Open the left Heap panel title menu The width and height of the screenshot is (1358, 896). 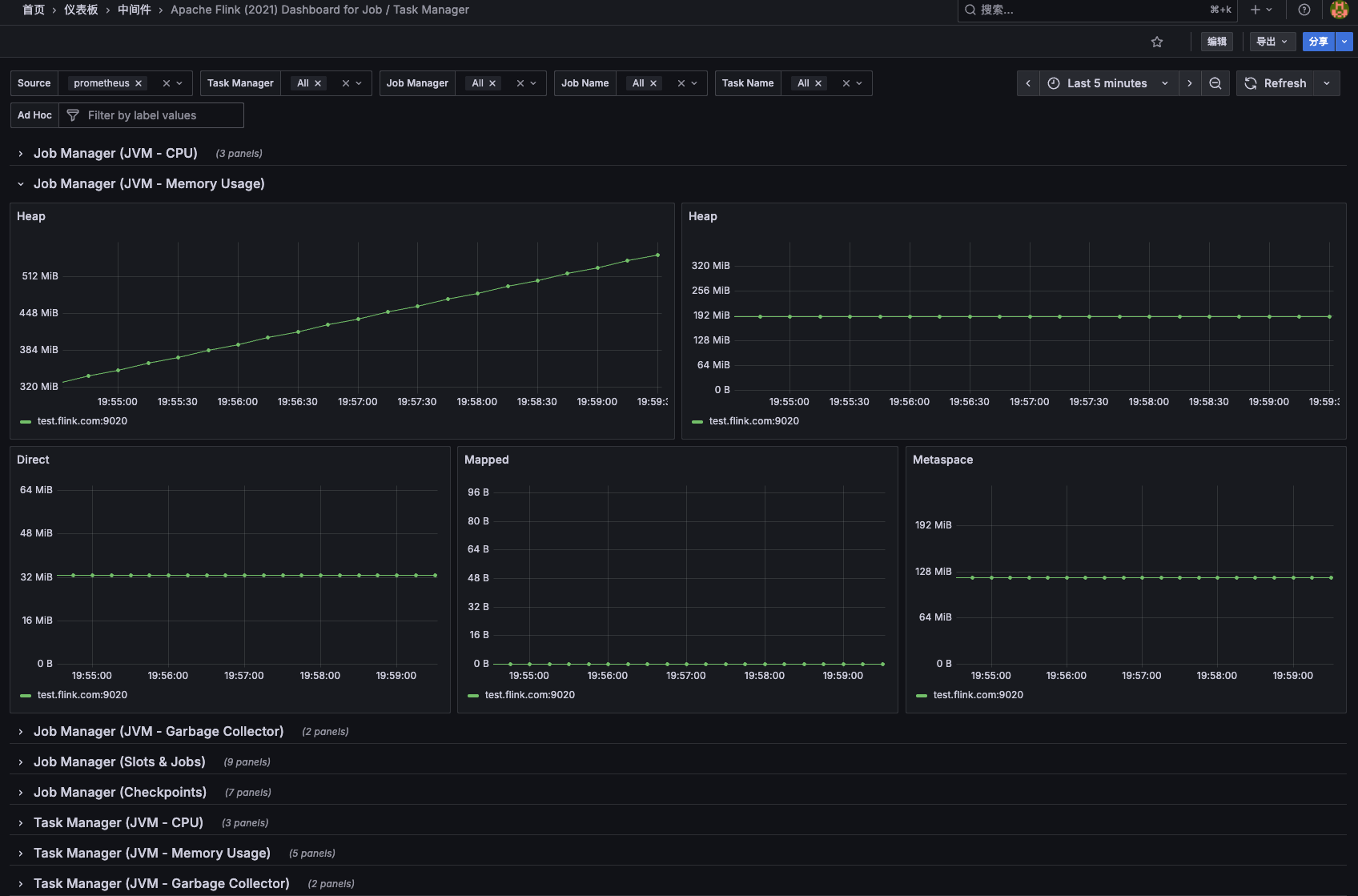(x=31, y=216)
